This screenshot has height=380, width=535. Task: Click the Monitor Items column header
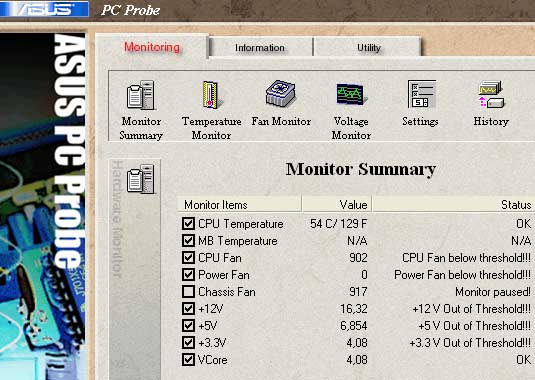pyautogui.click(x=239, y=205)
